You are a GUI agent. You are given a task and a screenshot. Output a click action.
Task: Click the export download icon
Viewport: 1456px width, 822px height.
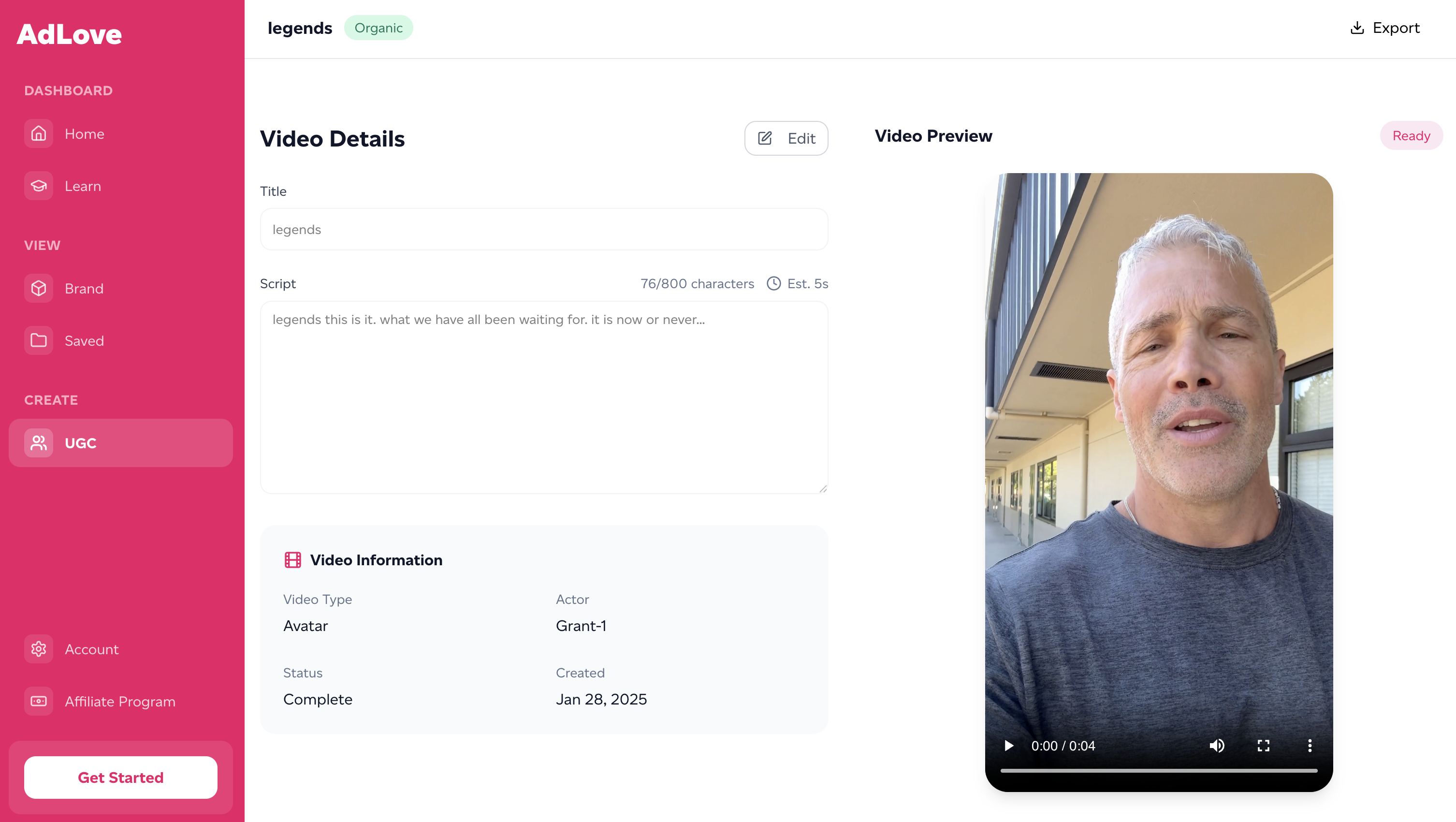[1357, 28]
